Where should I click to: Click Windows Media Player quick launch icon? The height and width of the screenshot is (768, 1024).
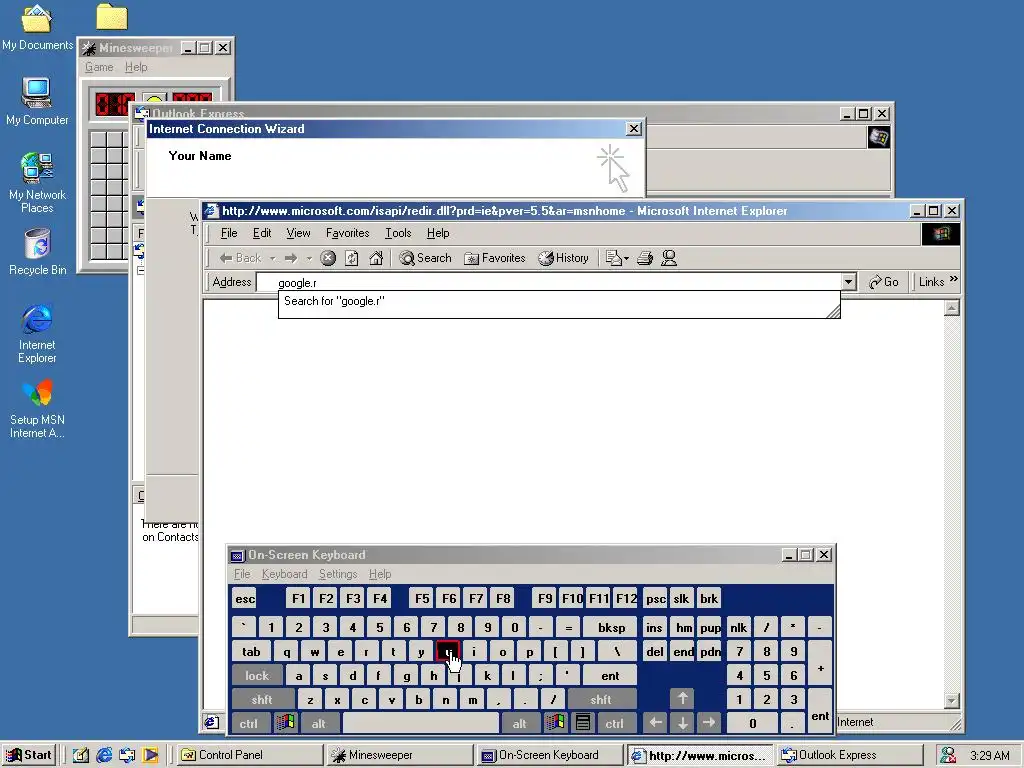(150, 755)
